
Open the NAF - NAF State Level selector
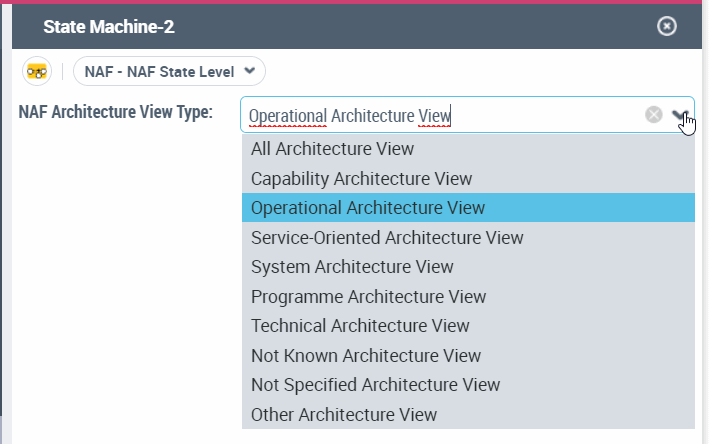tap(160, 72)
